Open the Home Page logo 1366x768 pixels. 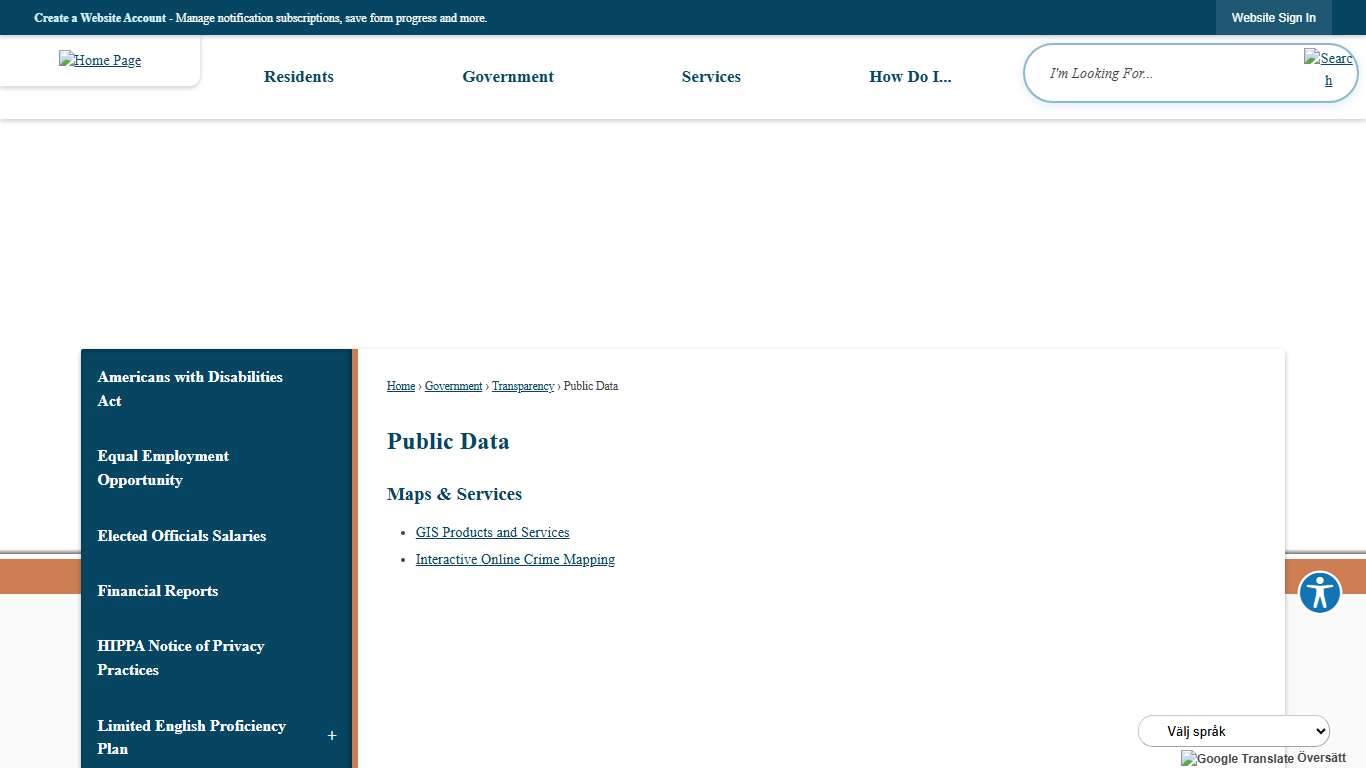(100, 60)
